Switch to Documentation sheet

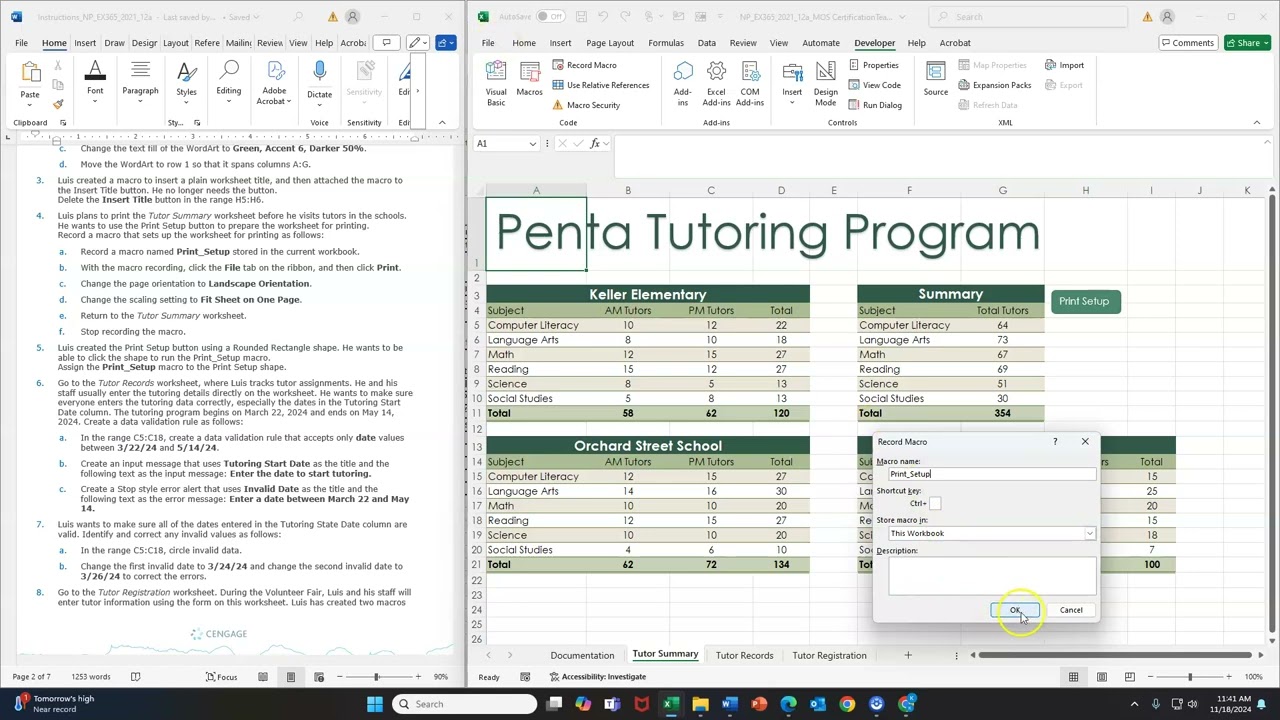[x=582, y=655]
